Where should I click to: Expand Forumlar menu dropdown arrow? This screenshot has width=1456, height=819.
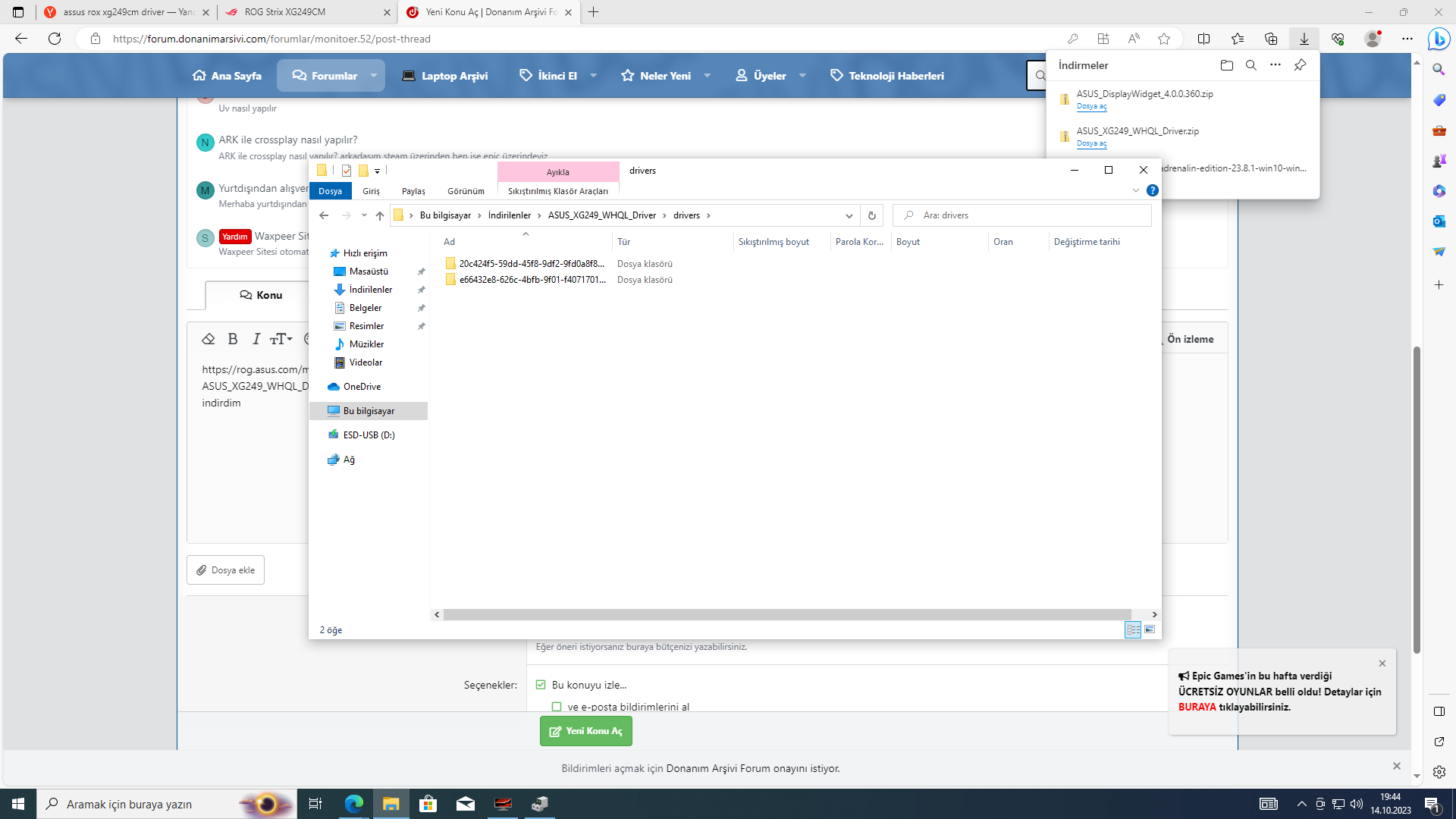point(374,76)
